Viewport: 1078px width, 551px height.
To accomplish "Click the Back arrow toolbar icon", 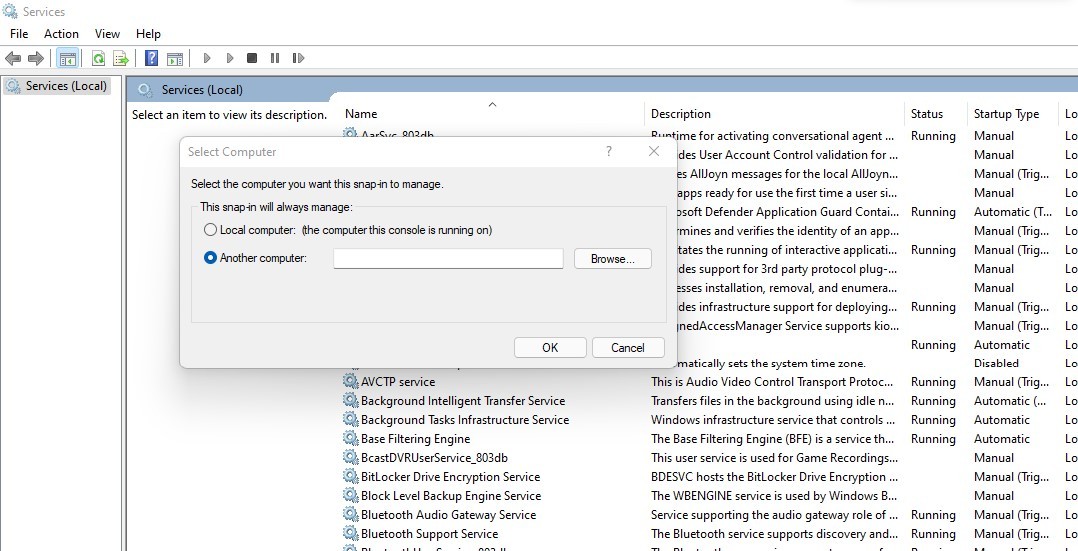I will click(13, 59).
